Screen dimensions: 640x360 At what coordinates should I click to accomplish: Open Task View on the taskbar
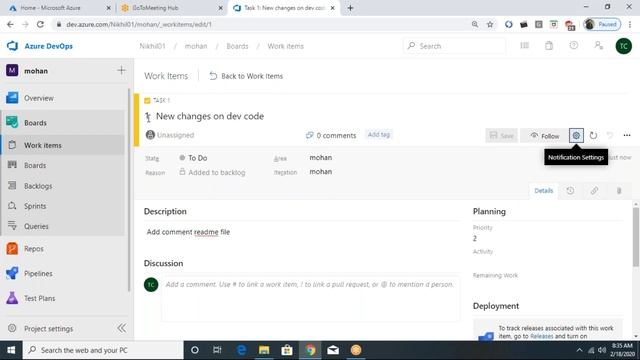click(217, 350)
